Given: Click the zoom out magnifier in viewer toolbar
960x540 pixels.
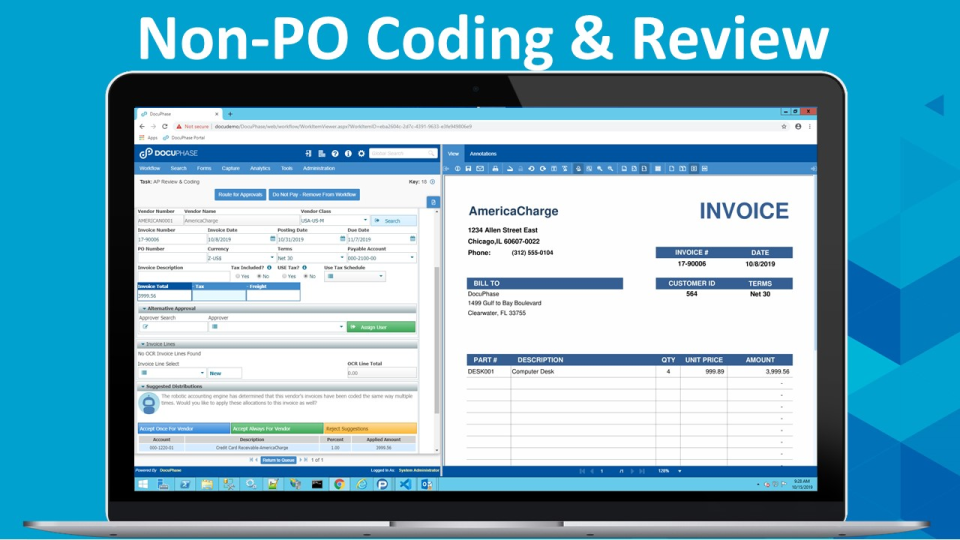Looking at the screenshot, I should 610,168.
